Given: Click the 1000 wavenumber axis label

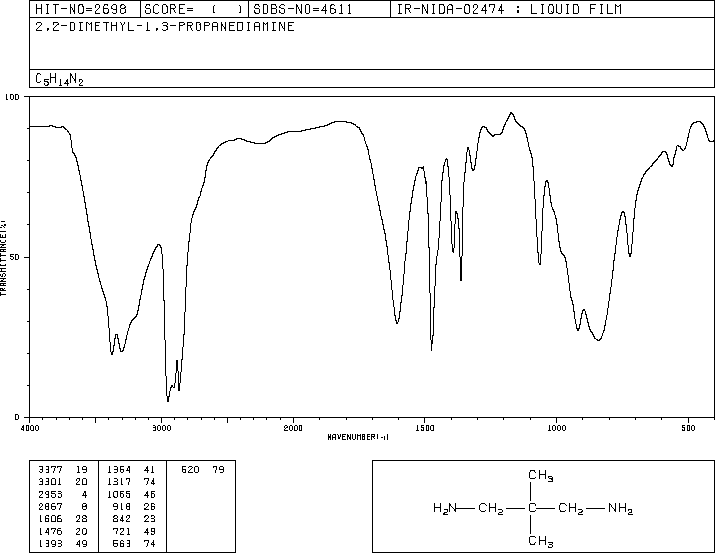Looking at the screenshot, I should click(556, 428).
